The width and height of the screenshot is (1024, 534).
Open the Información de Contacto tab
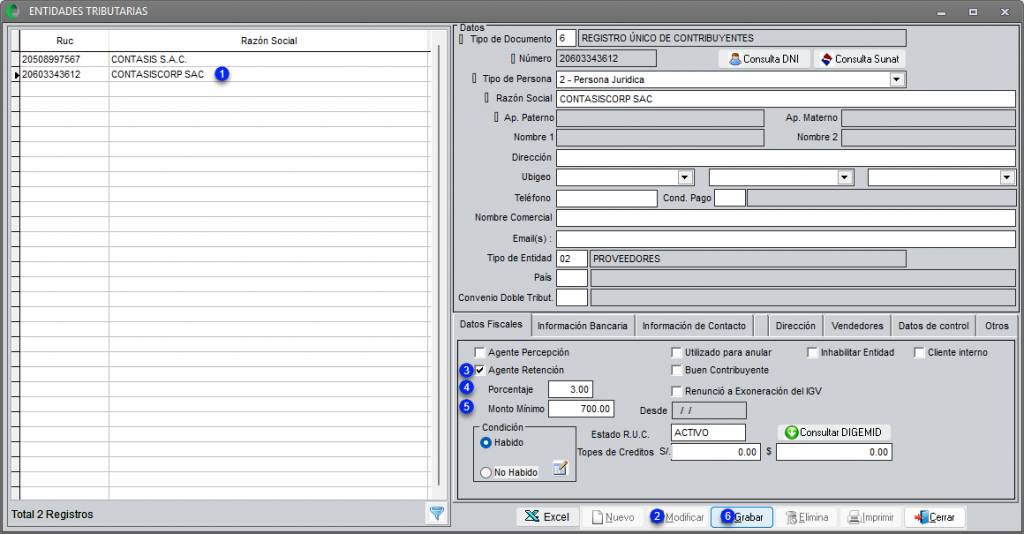(694, 326)
